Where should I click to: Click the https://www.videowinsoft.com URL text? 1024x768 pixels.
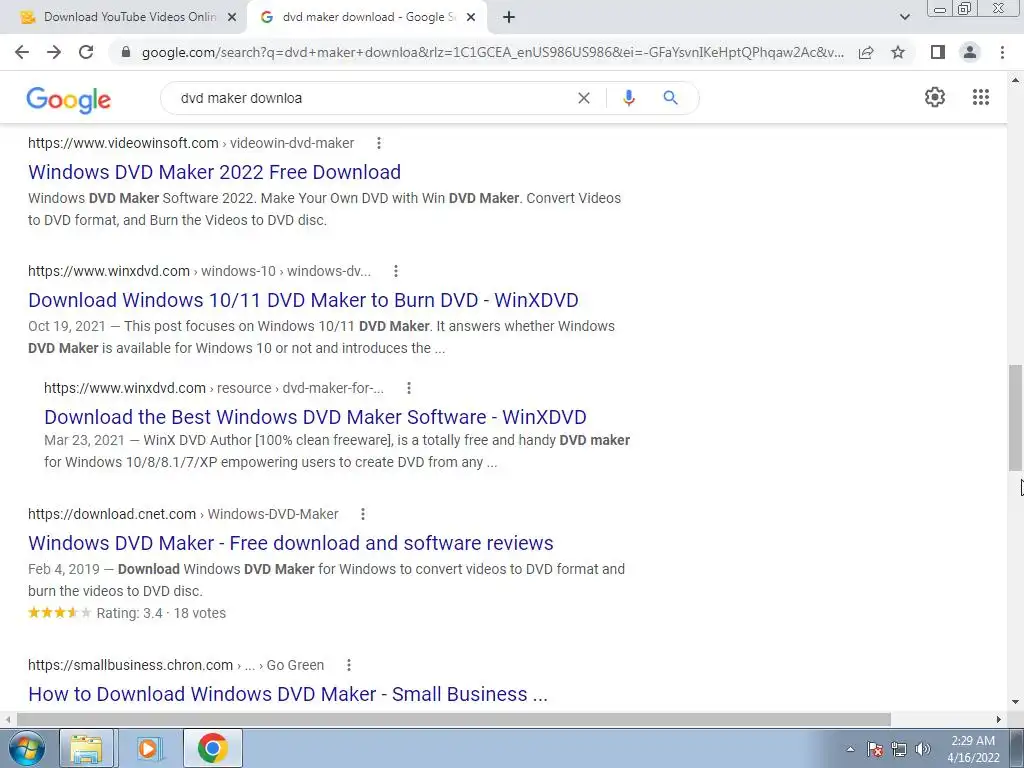point(123,143)
